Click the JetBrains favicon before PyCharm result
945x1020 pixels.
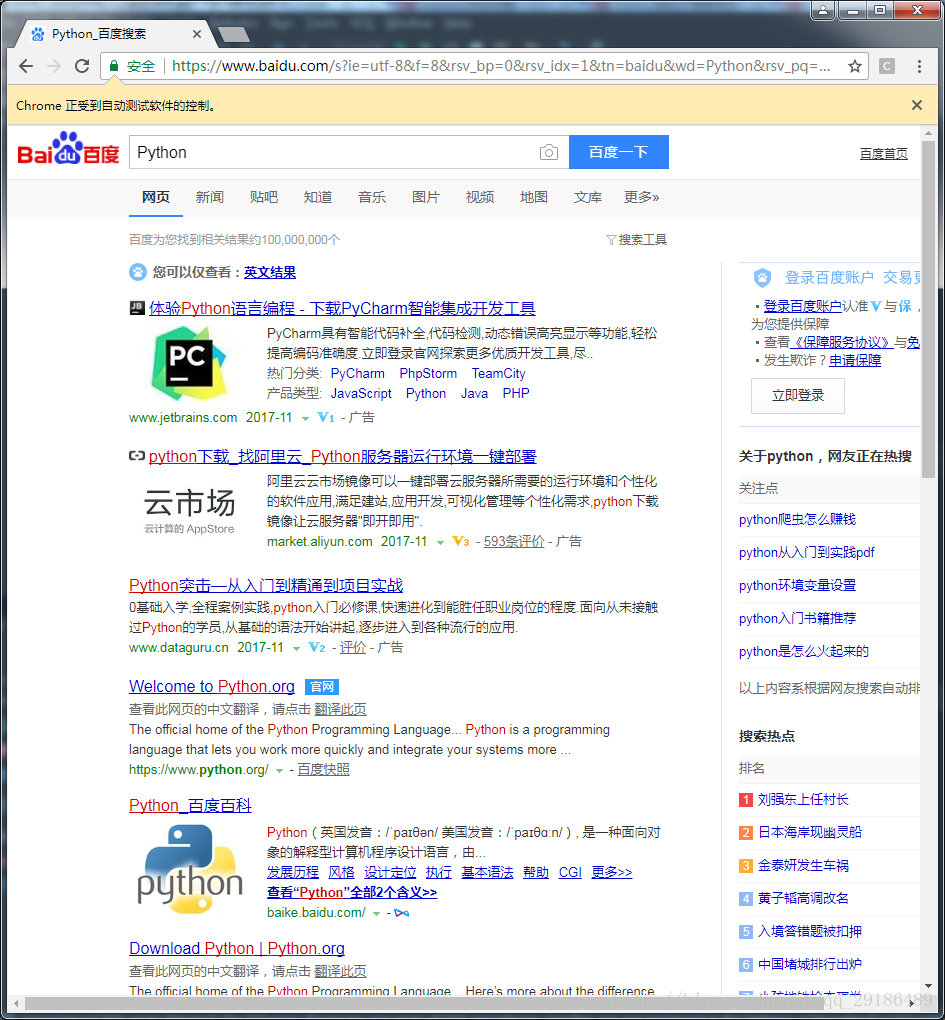click(x=137, y=308)
